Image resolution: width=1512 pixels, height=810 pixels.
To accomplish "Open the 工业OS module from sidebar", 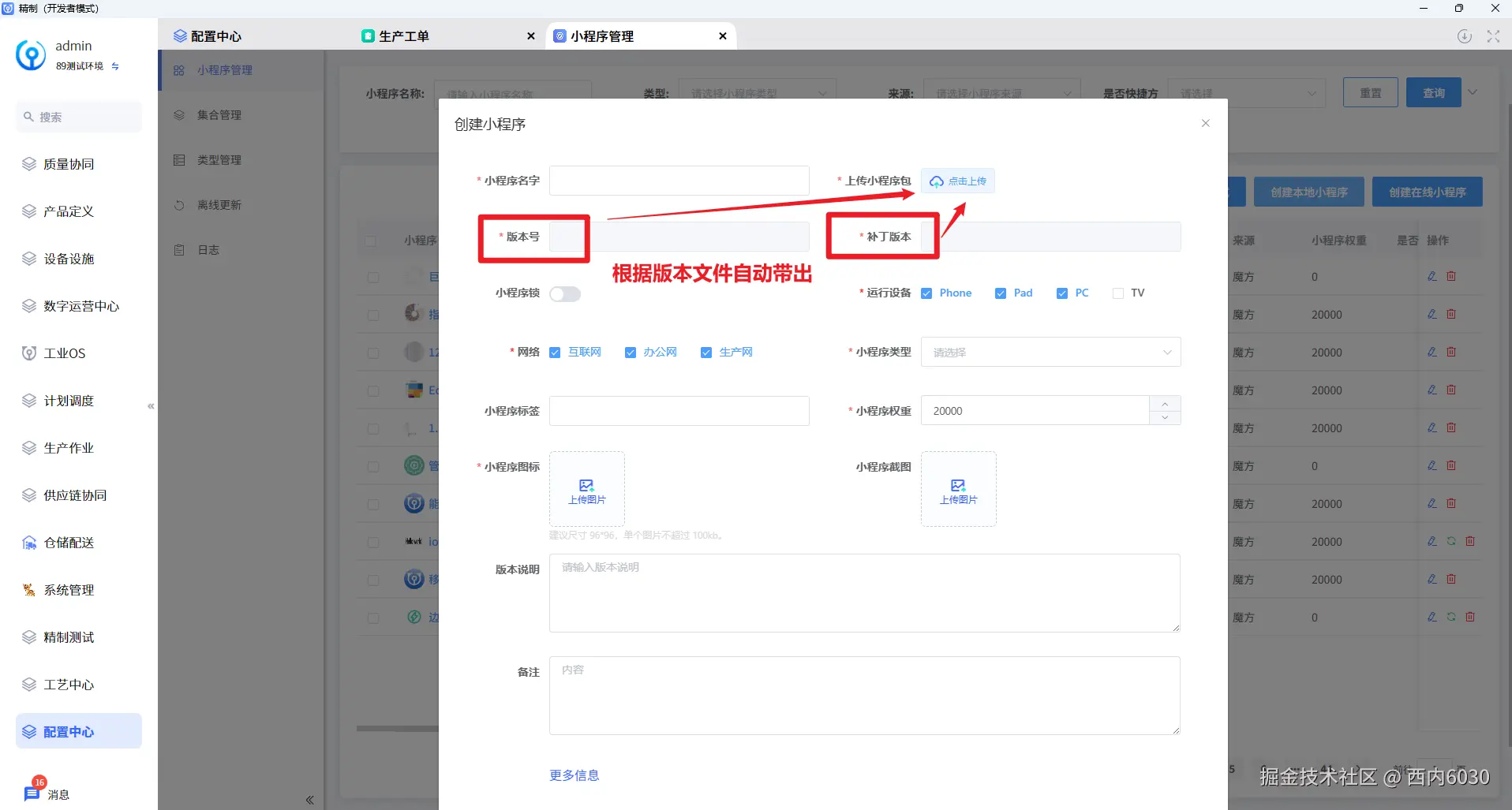I will pyautogui.click(x=65, y=353).
